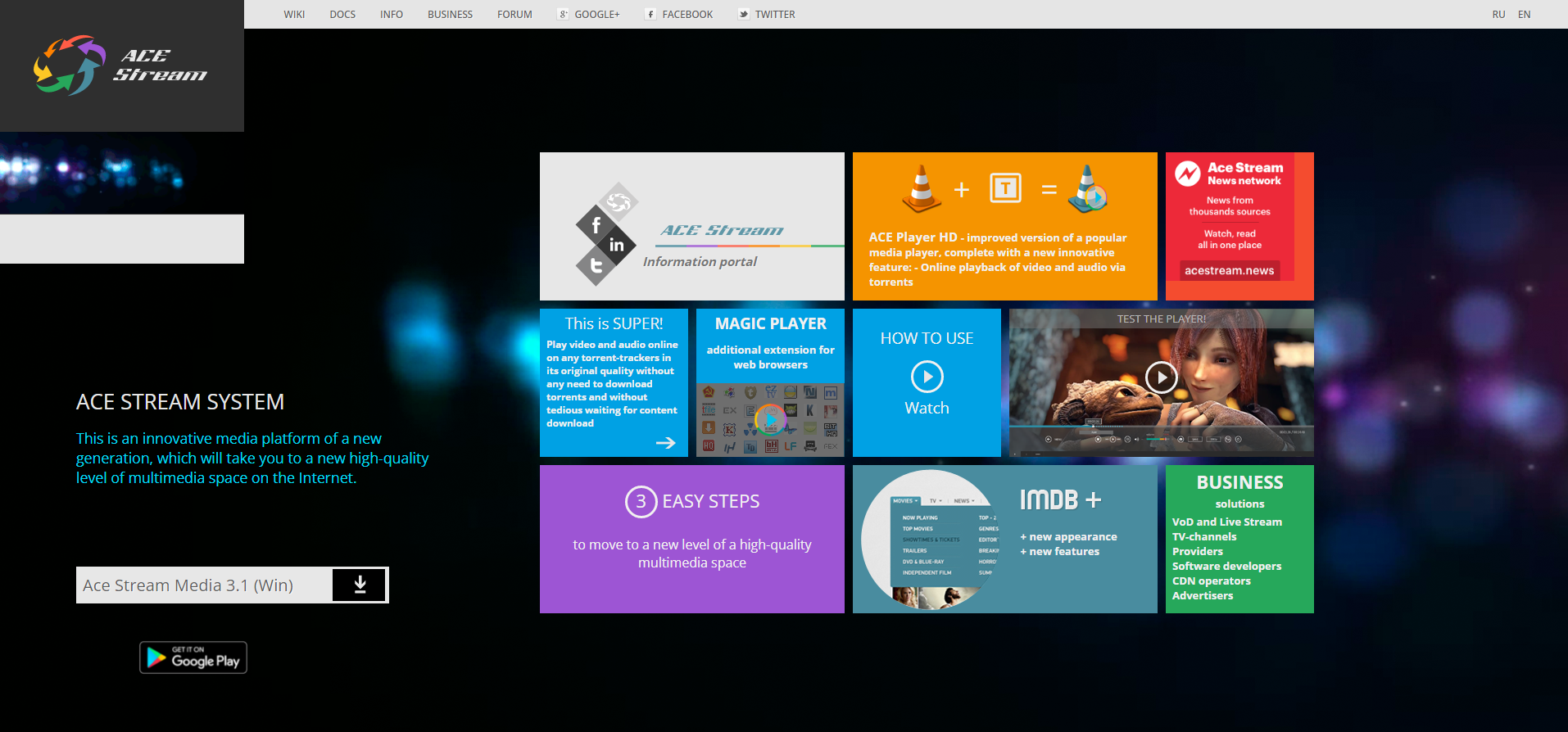
Task: Go to the INFO menu item
Action: coord(392,15)
